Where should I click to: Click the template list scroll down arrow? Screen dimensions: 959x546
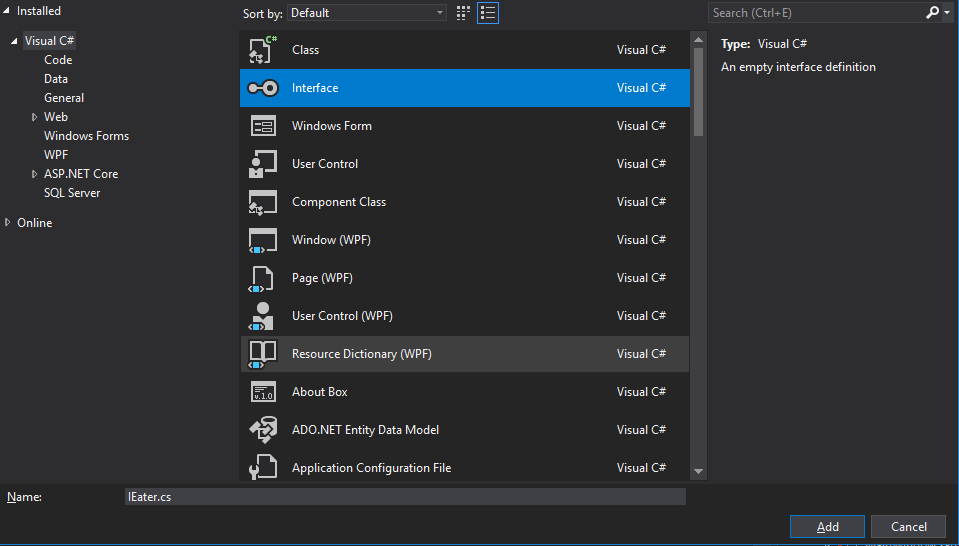[x=698, y=471]
